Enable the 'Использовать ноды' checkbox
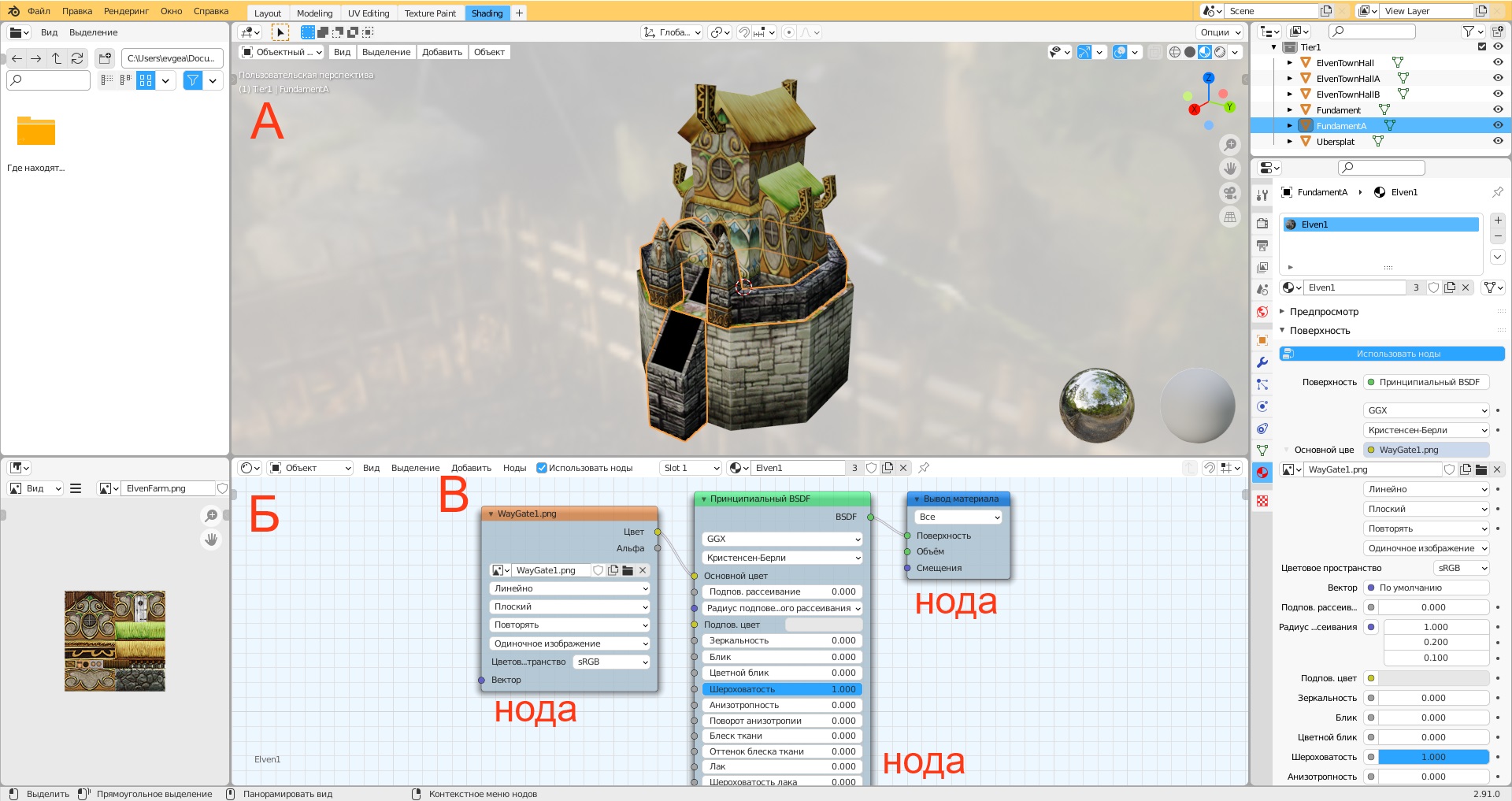The image size is (1512, 801). point(542,468)
